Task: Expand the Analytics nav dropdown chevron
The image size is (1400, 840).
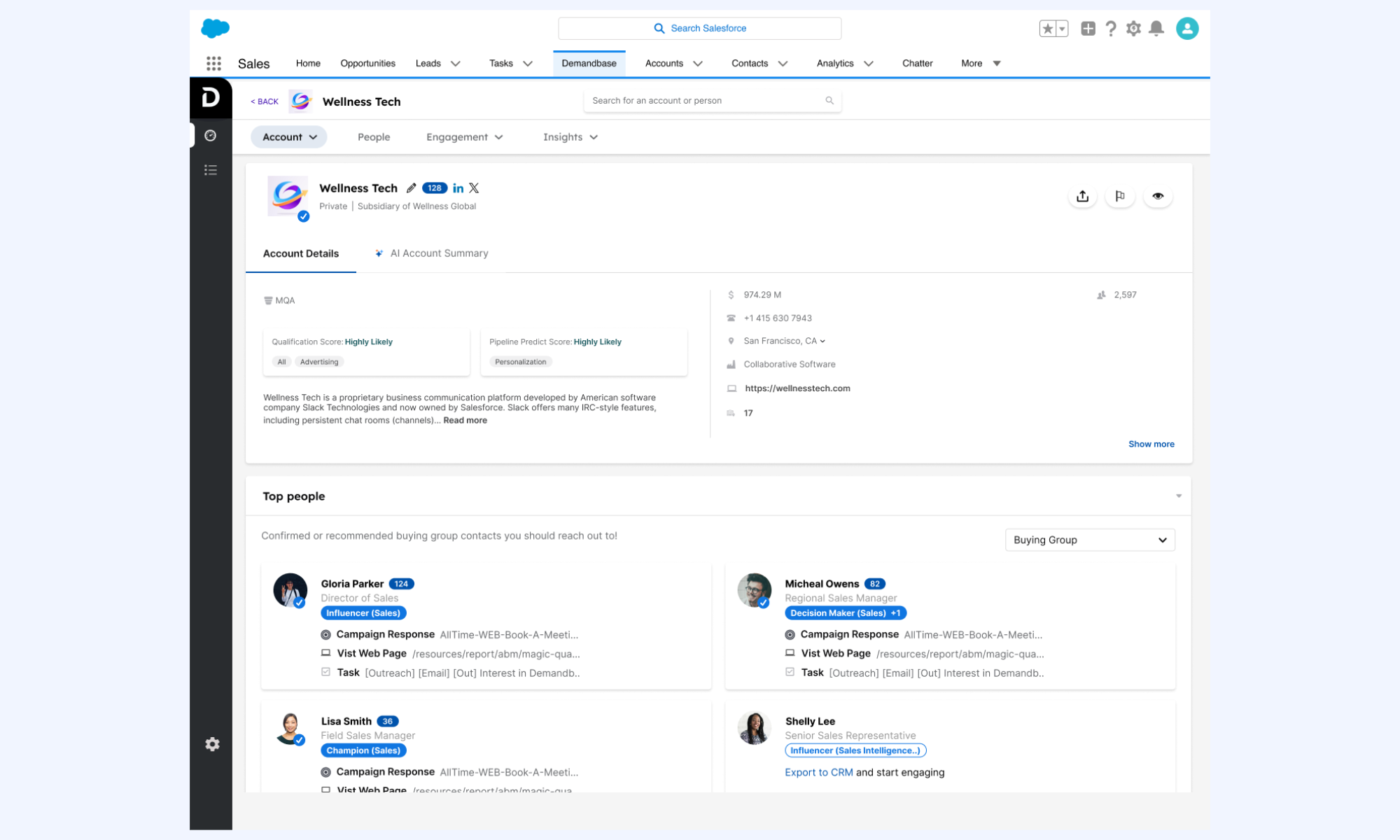Action: coord(869,64)
